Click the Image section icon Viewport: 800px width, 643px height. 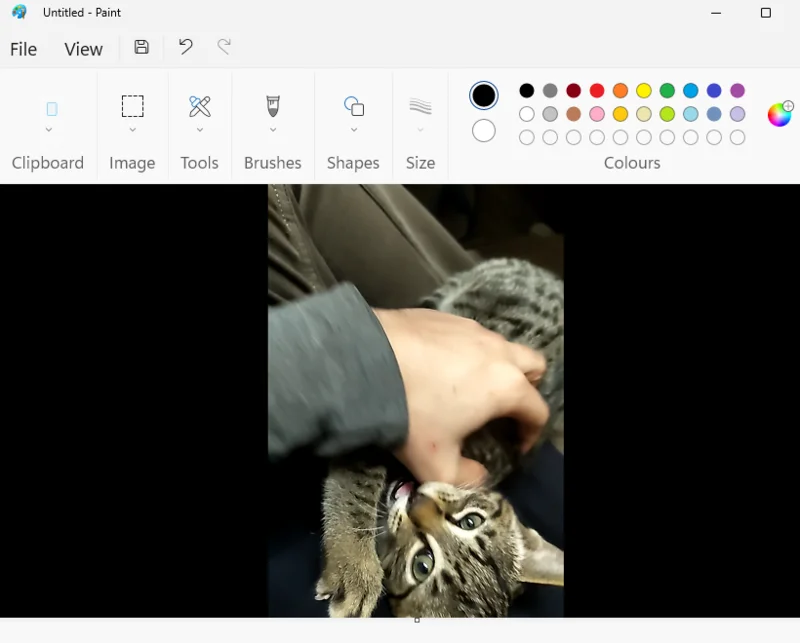click(131, 106)
